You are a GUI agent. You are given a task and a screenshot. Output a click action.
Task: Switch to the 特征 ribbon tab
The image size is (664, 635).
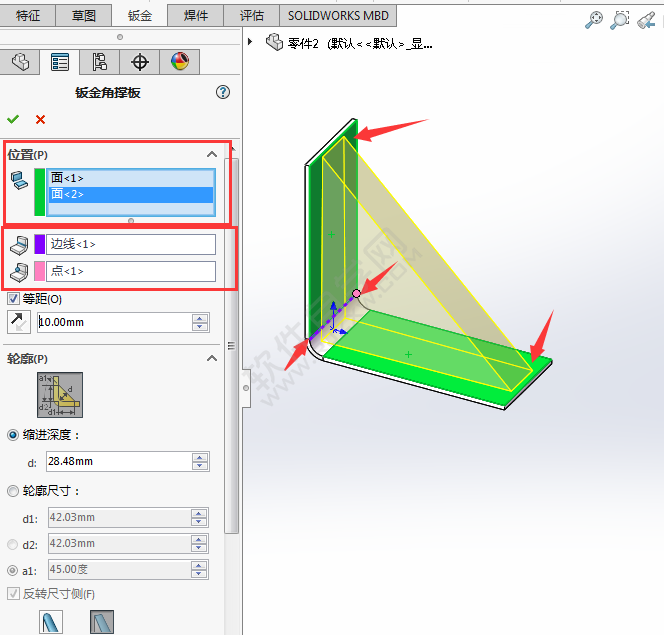click(28, 16)
